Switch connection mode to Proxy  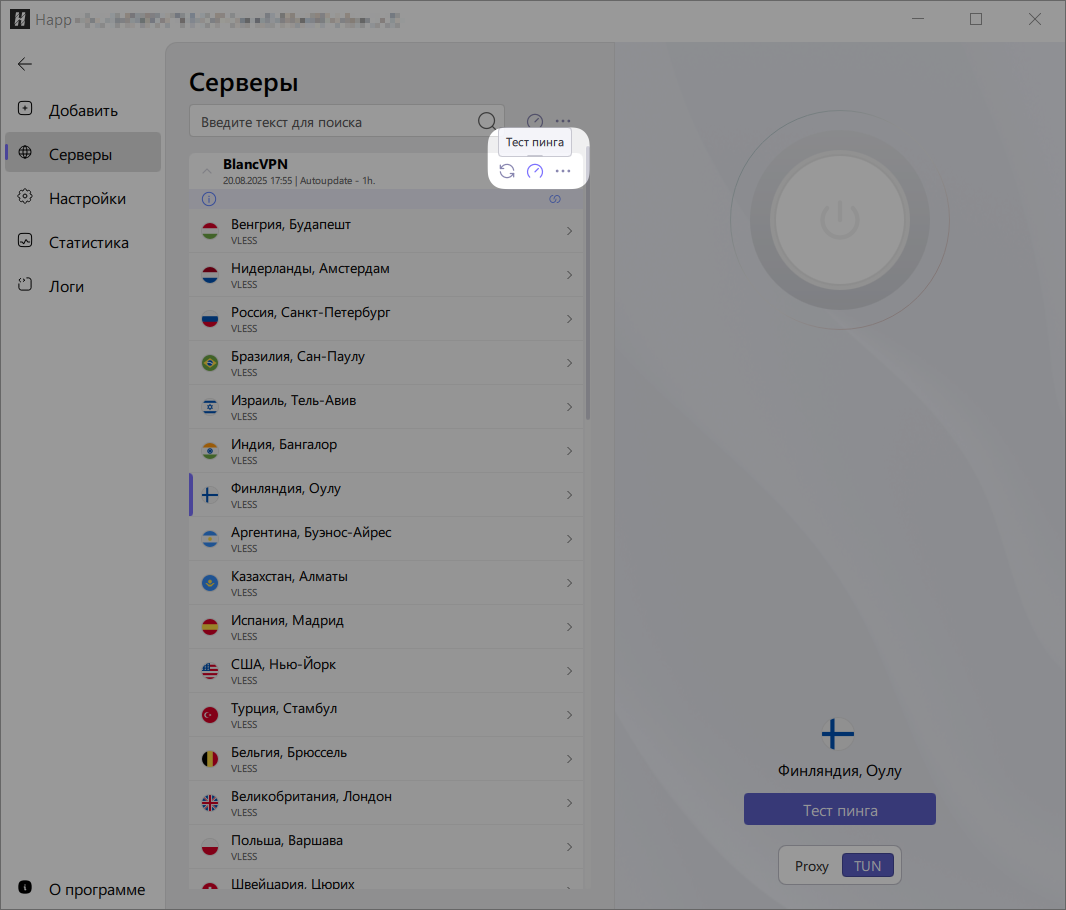coord(811,866)
